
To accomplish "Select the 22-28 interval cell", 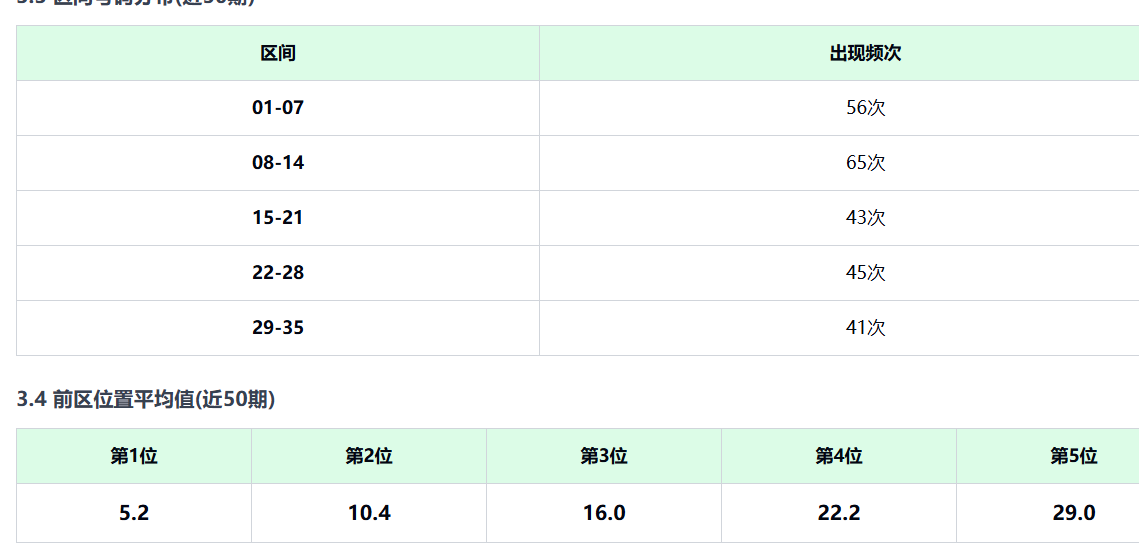I will coord(278,273).
